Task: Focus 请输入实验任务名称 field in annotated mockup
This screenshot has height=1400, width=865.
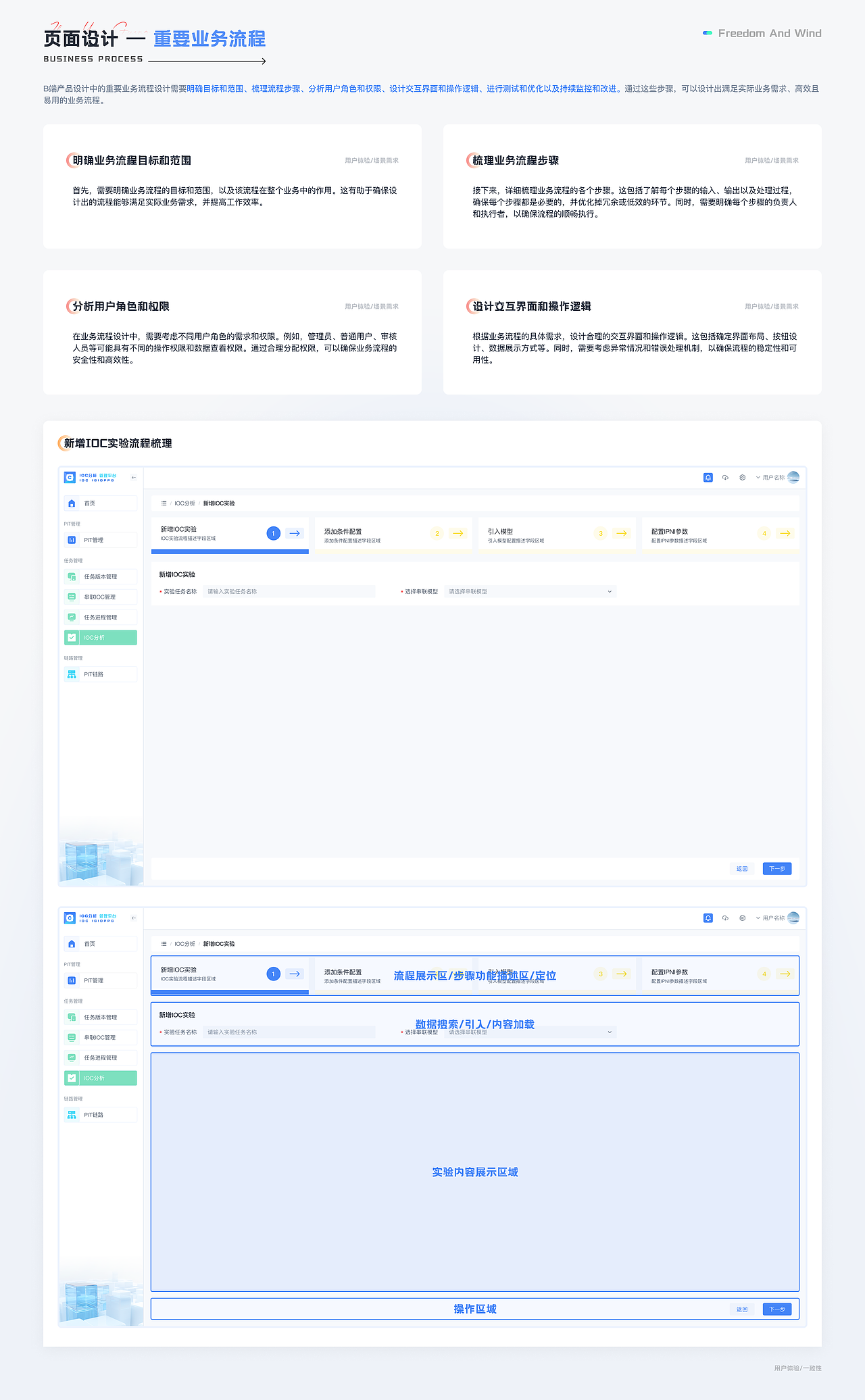Action: tap(289, 1032)
